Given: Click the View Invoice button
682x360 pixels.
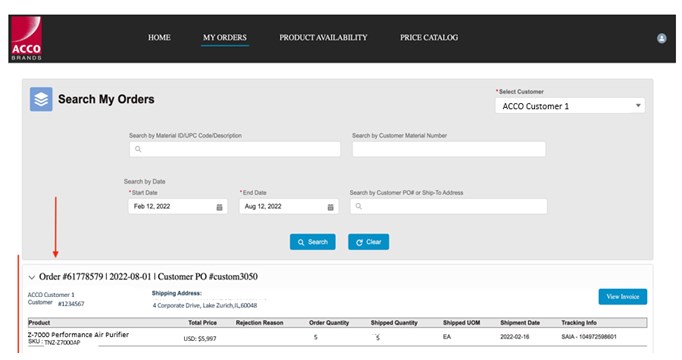Looking at the screenshot, I should (x=622, y=297).
